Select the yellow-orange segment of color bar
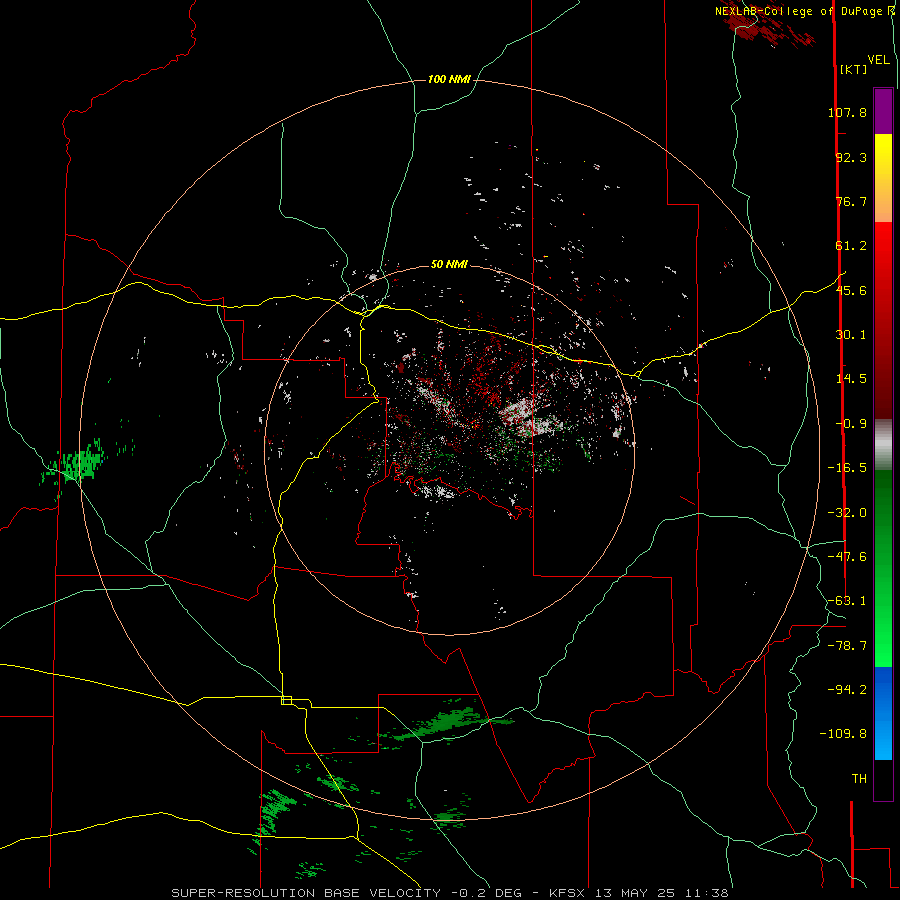900x900 pixels. [883, 178]
